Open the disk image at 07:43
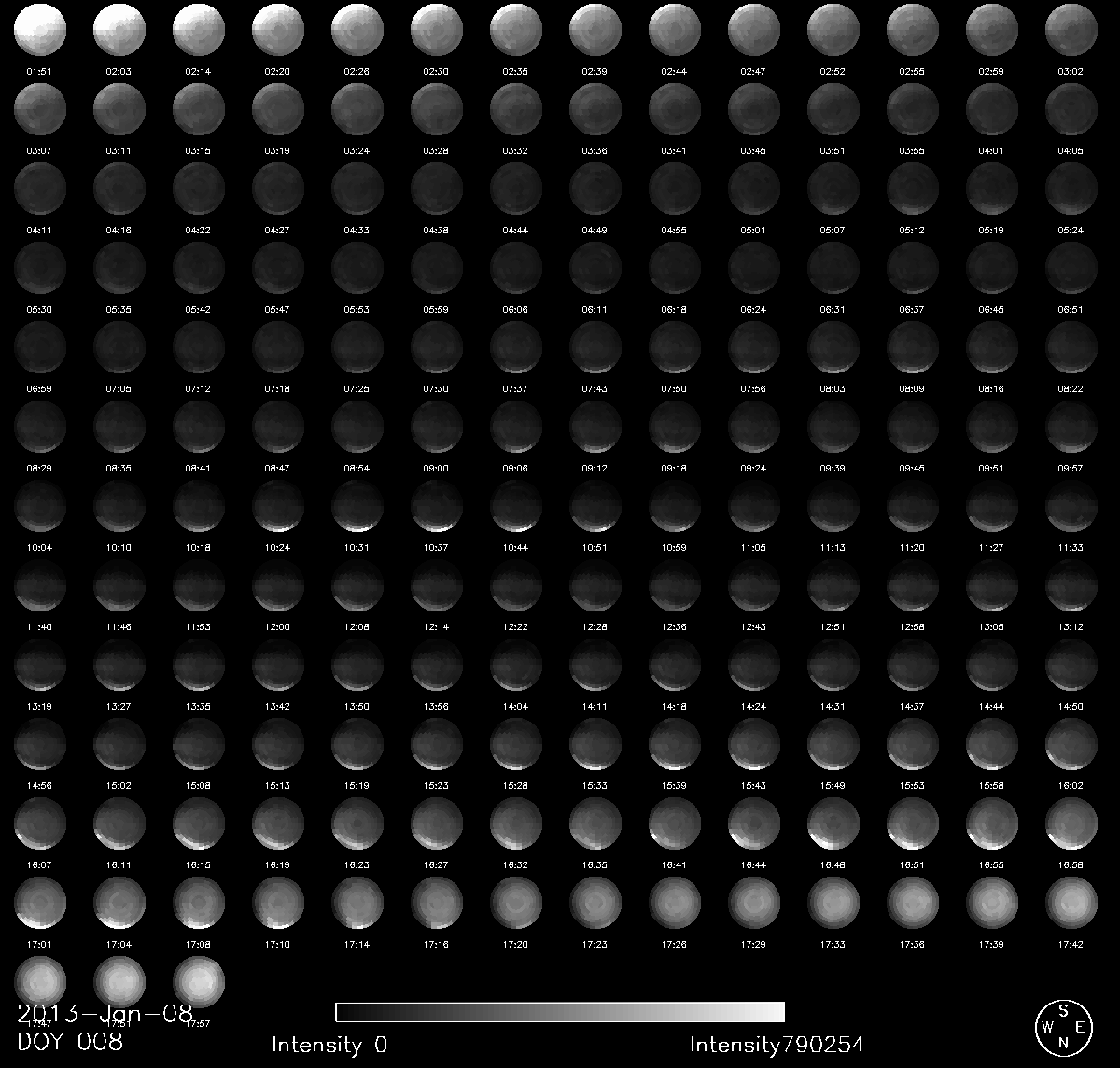The image size is (1120, 1068). 595,348
